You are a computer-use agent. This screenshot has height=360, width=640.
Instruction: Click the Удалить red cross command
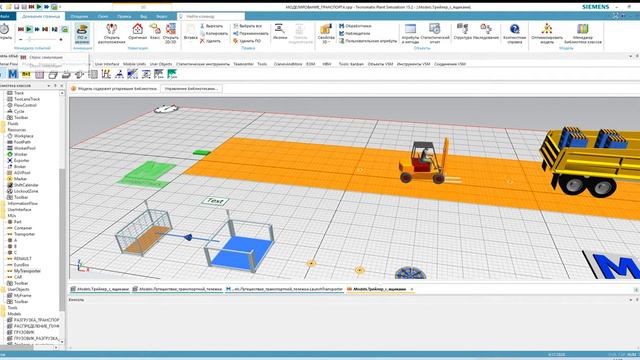point(211,41)
